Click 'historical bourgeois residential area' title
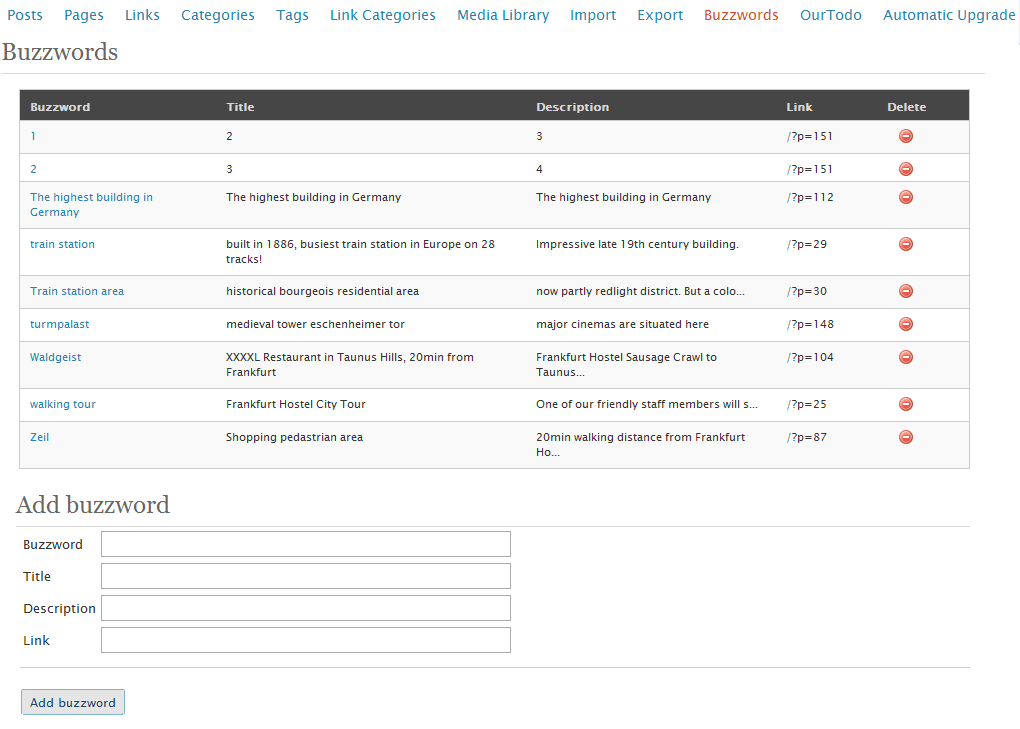Image resolution: width=1020 pixels, height=729 pixels. [323, 291]
